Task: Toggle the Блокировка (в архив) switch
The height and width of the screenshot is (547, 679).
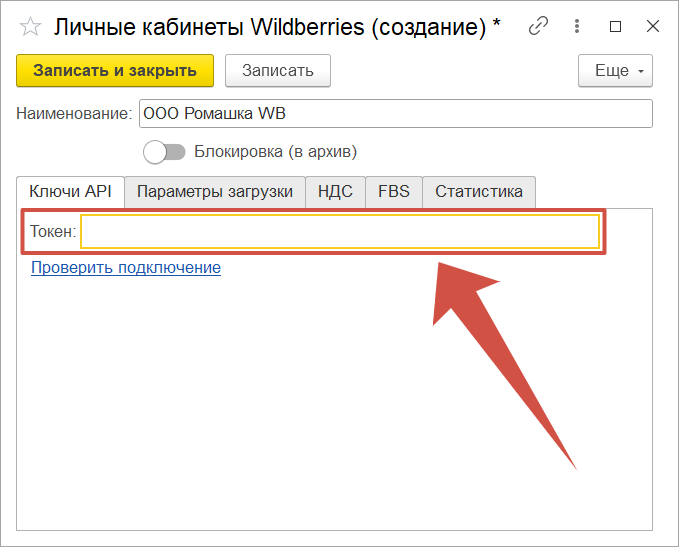Action: click(x=165, y=152)
